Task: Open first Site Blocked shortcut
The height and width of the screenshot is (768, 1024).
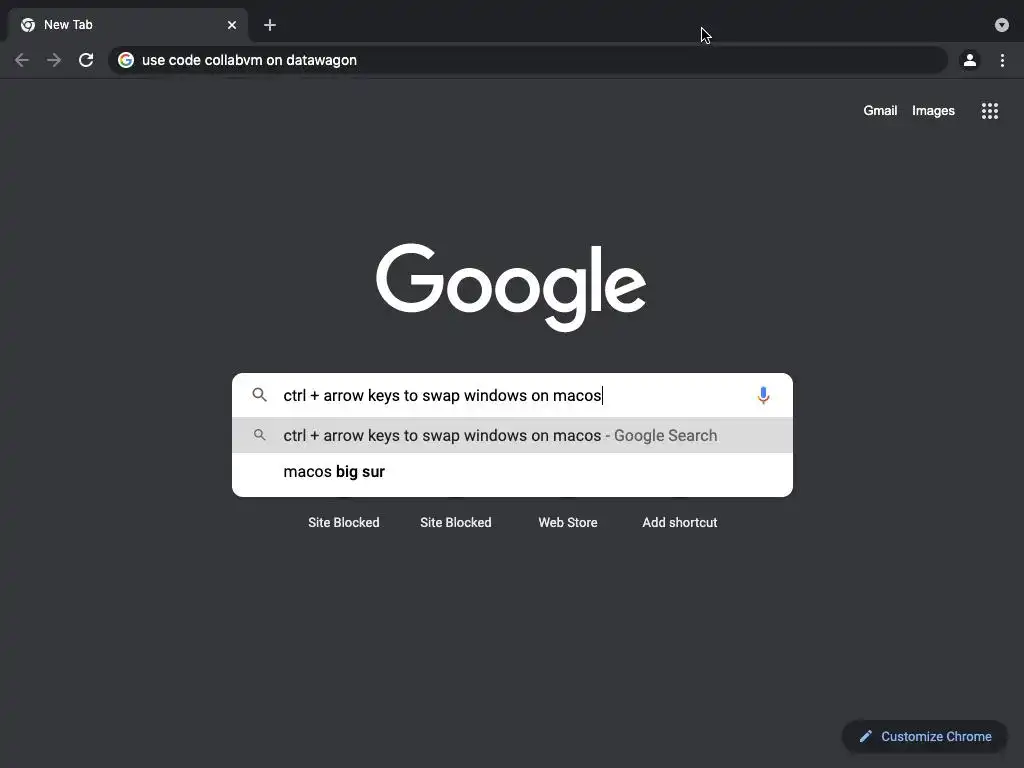Action: [344, 522]
